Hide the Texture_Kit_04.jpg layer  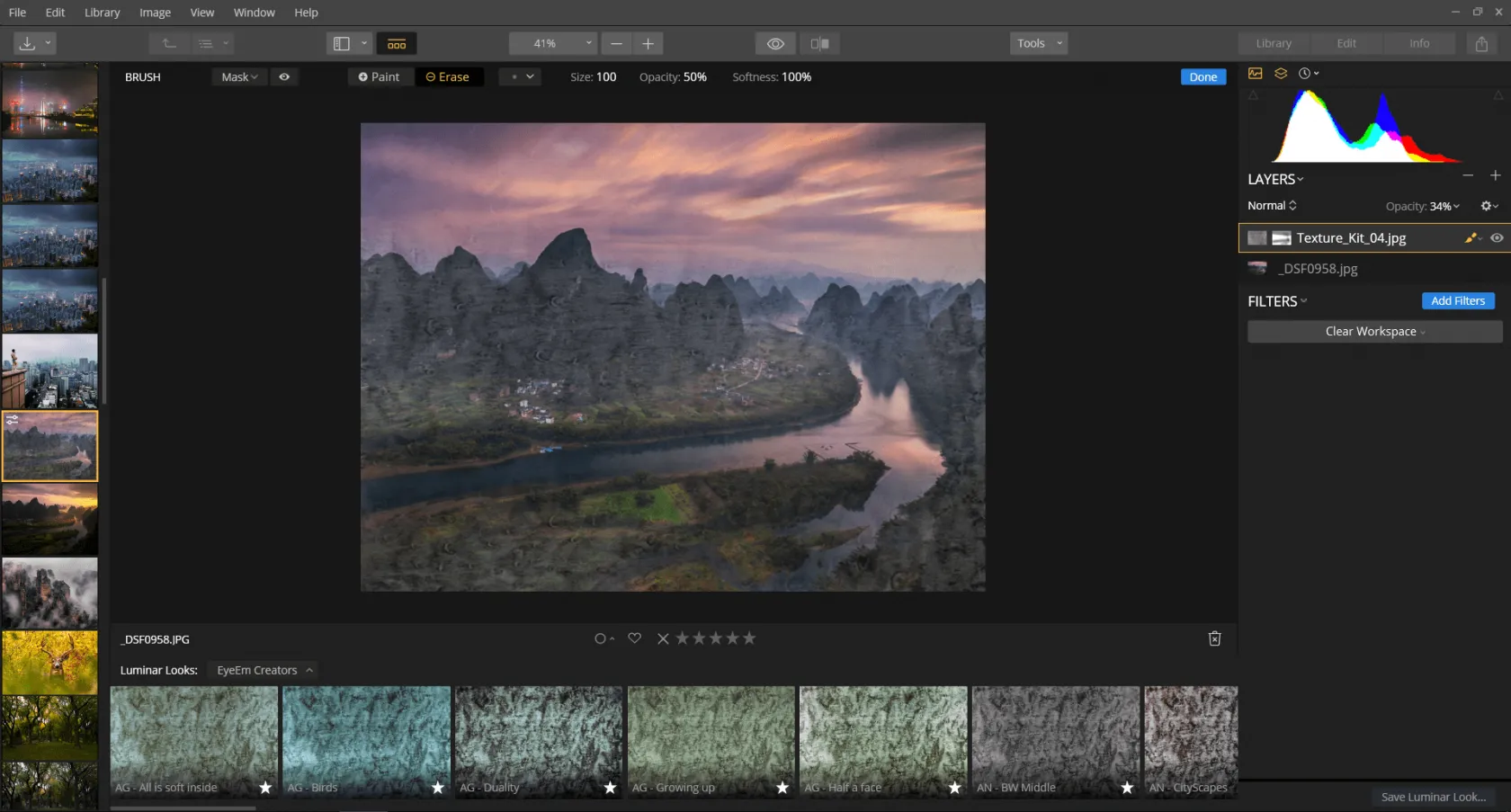(1497, 238)
